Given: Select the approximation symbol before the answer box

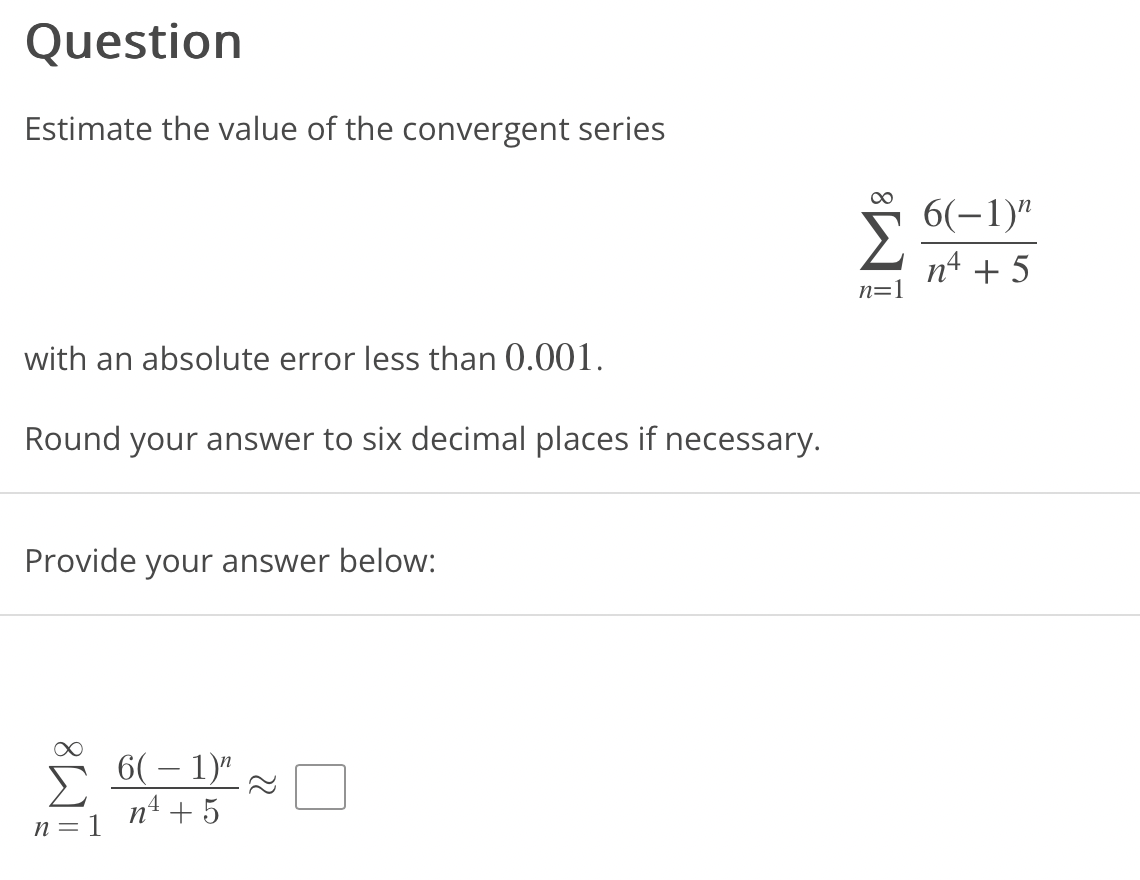Looking at the screenshot, I should 262,787.
